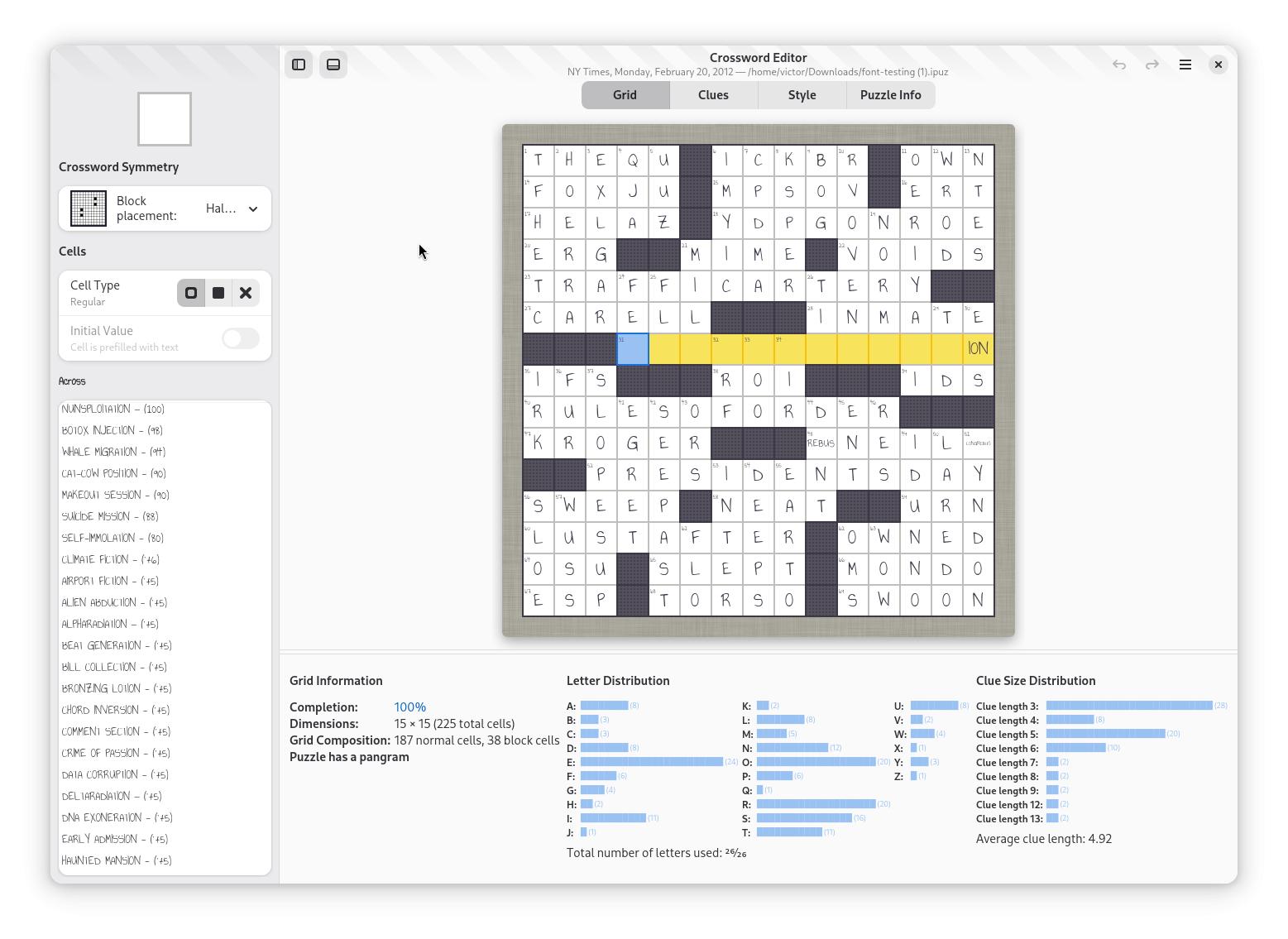This screenshot has height=939, width=1288.
Task: Open the Block placement dropdown
Action: (x=233, y=208)
